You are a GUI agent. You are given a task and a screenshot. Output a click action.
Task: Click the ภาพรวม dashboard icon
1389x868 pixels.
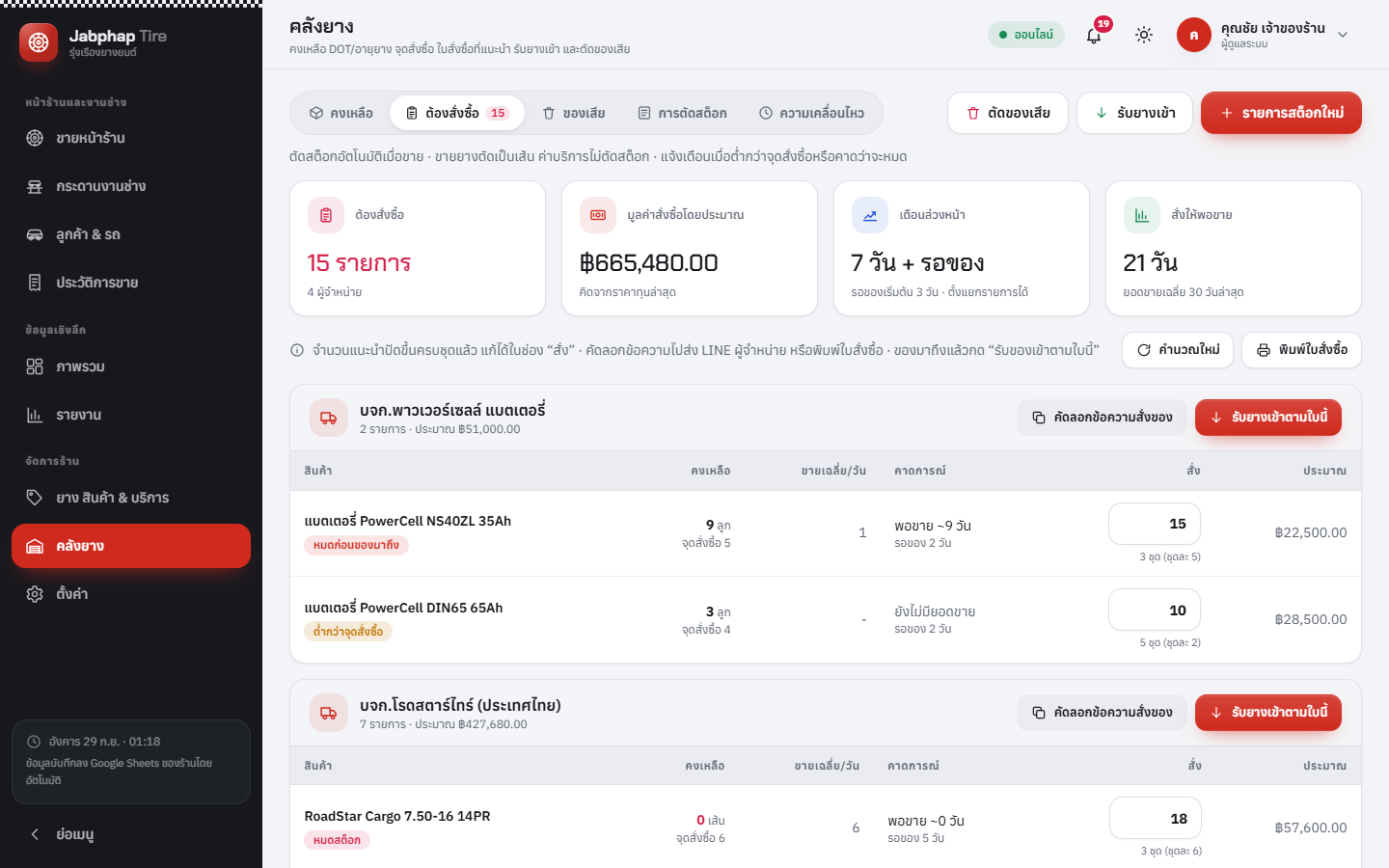click(35, 366)
